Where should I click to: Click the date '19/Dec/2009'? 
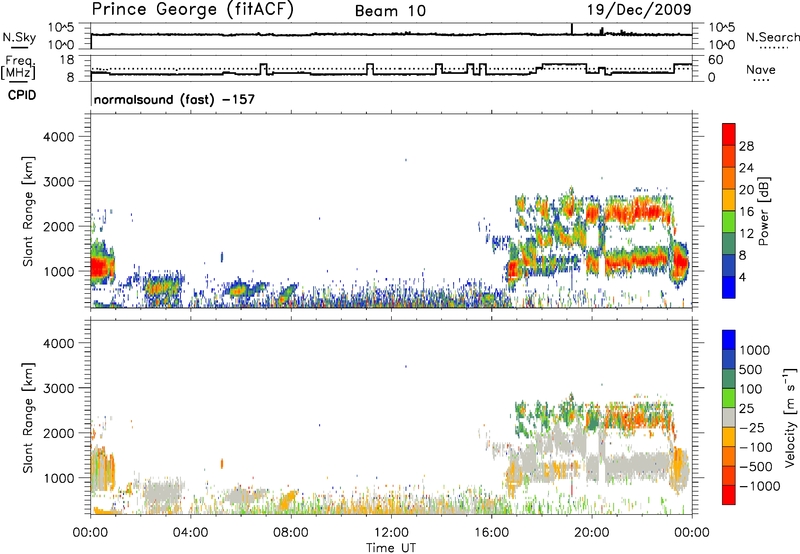639,9
